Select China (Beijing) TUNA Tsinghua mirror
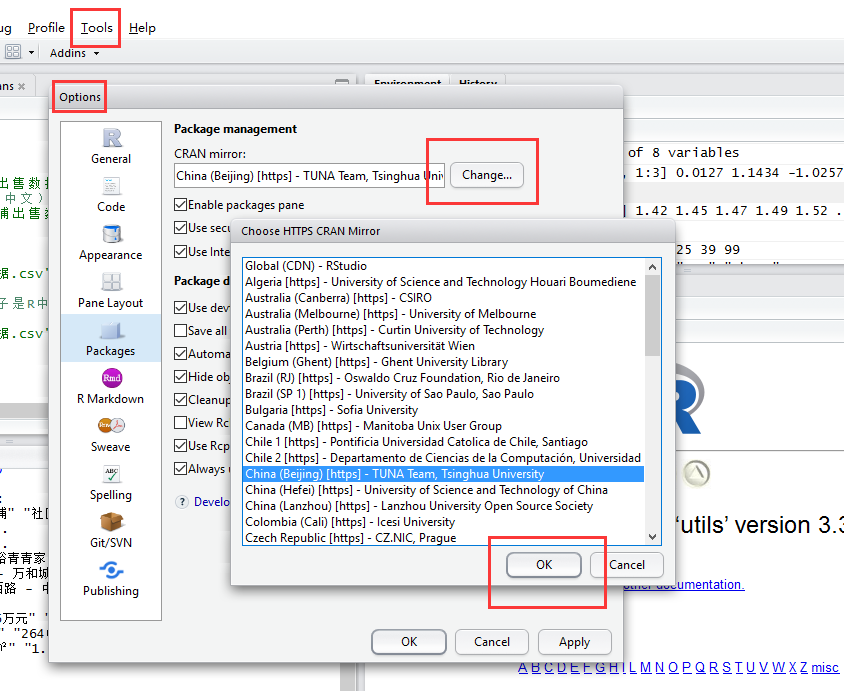844x691 pixels. 443,474
